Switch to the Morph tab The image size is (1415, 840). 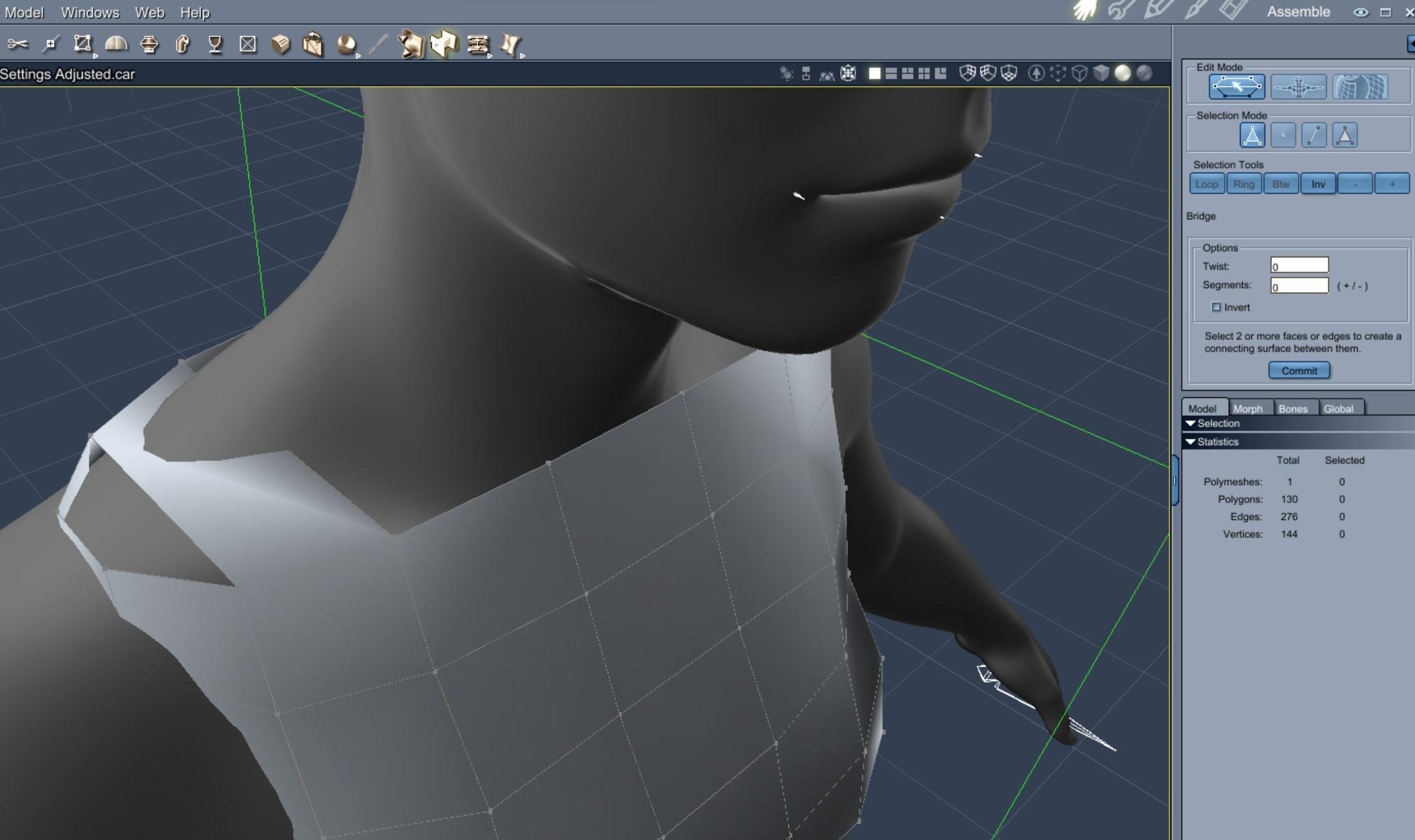click(1247, 408)
